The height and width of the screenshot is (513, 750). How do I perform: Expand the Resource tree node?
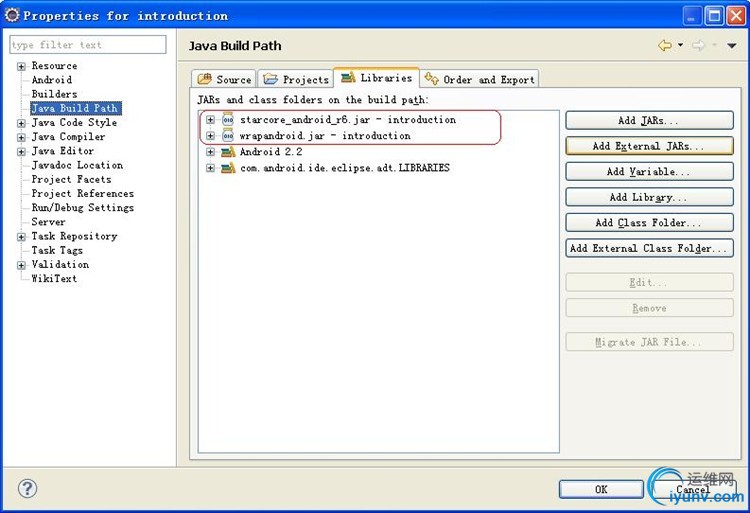[21, 66]
